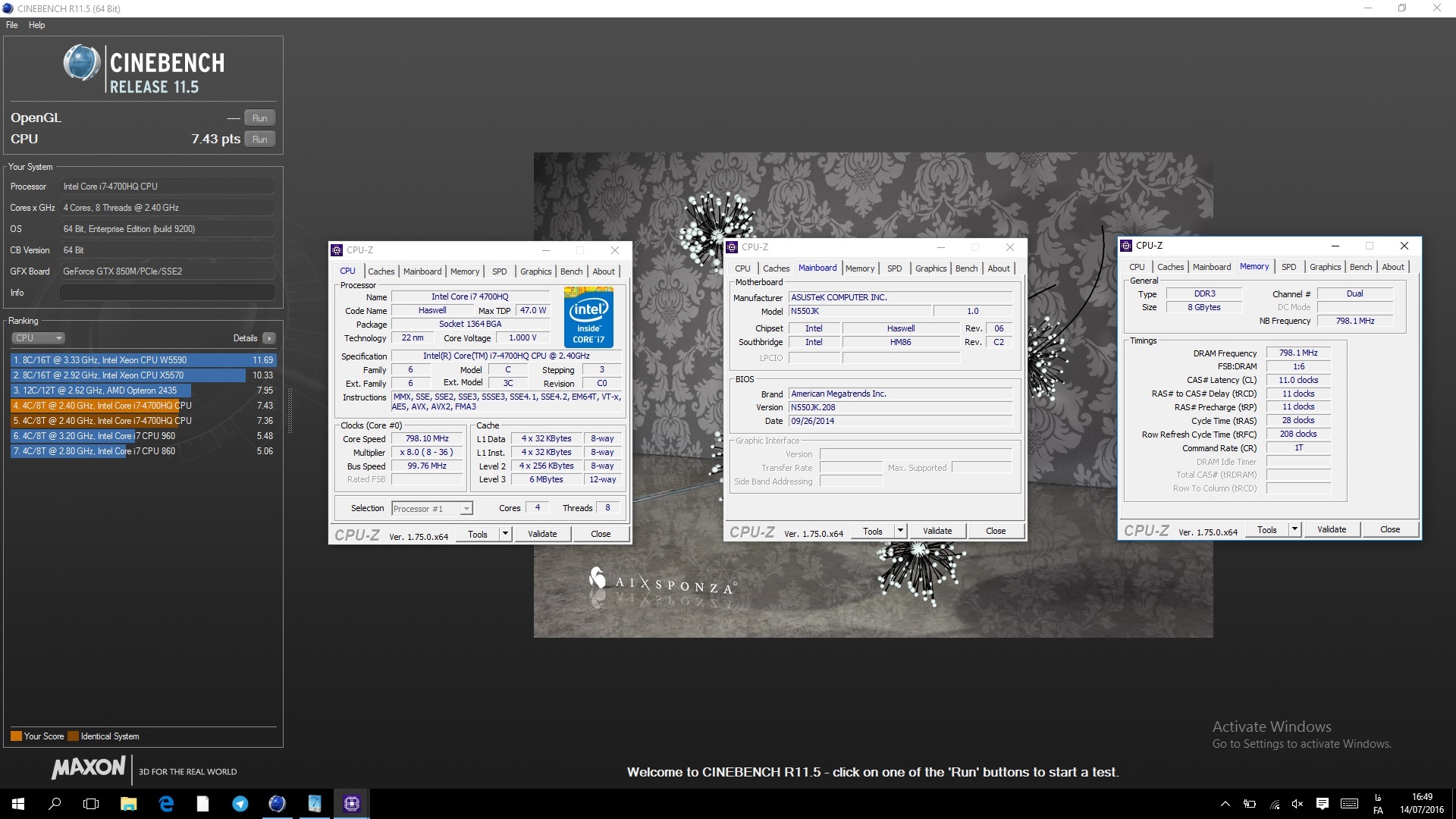1456x819 pixels.
Task: Open the Help menu in Cinebench
Action: click(36, 25)
